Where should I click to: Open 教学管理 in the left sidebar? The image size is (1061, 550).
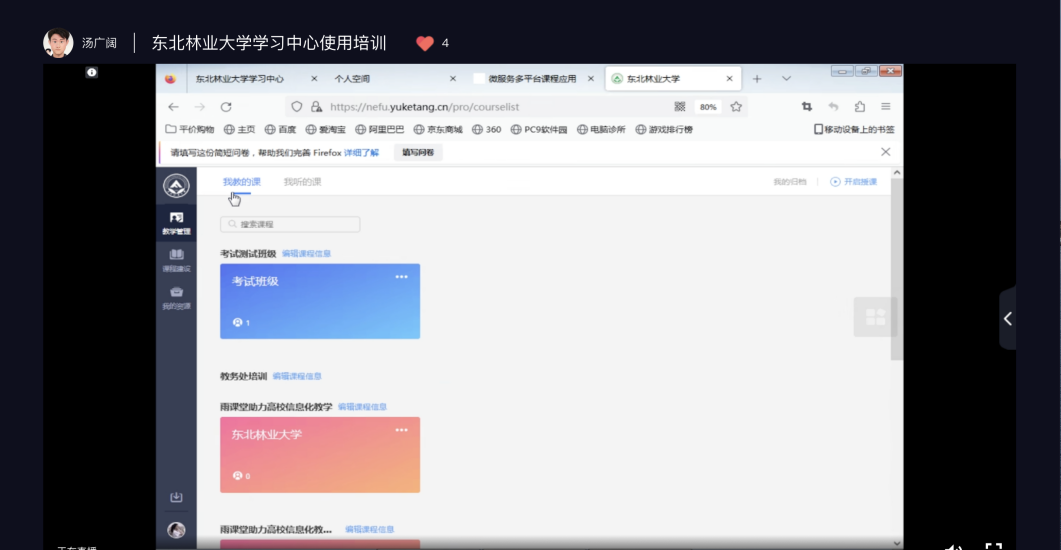point(176,222)
